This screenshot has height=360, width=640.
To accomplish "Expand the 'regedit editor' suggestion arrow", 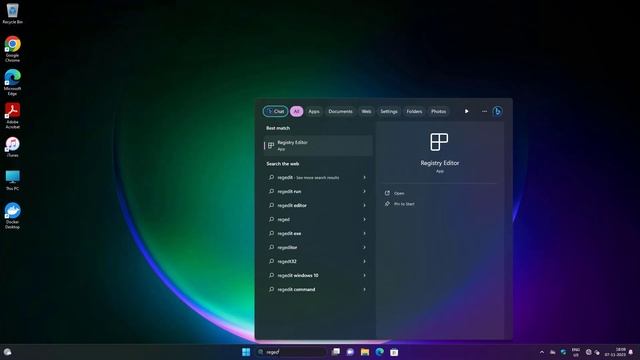I will [x=364, y=205].
